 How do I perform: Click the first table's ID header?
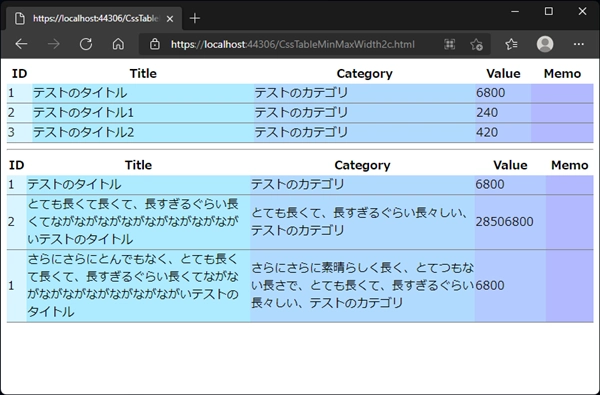(20, 73)
